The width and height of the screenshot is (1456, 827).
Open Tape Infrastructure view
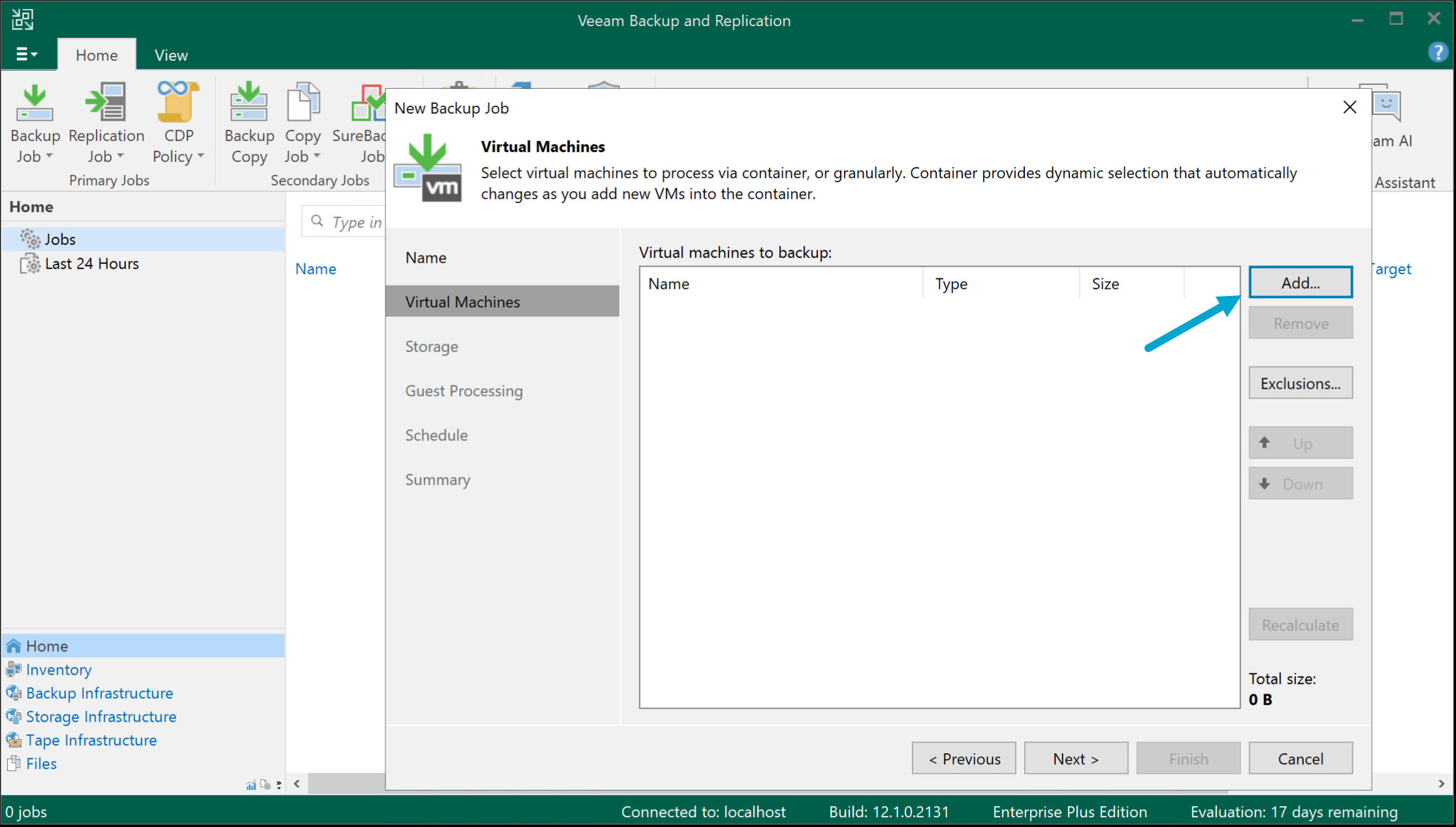pyautogui.click(x=91, y=739)
